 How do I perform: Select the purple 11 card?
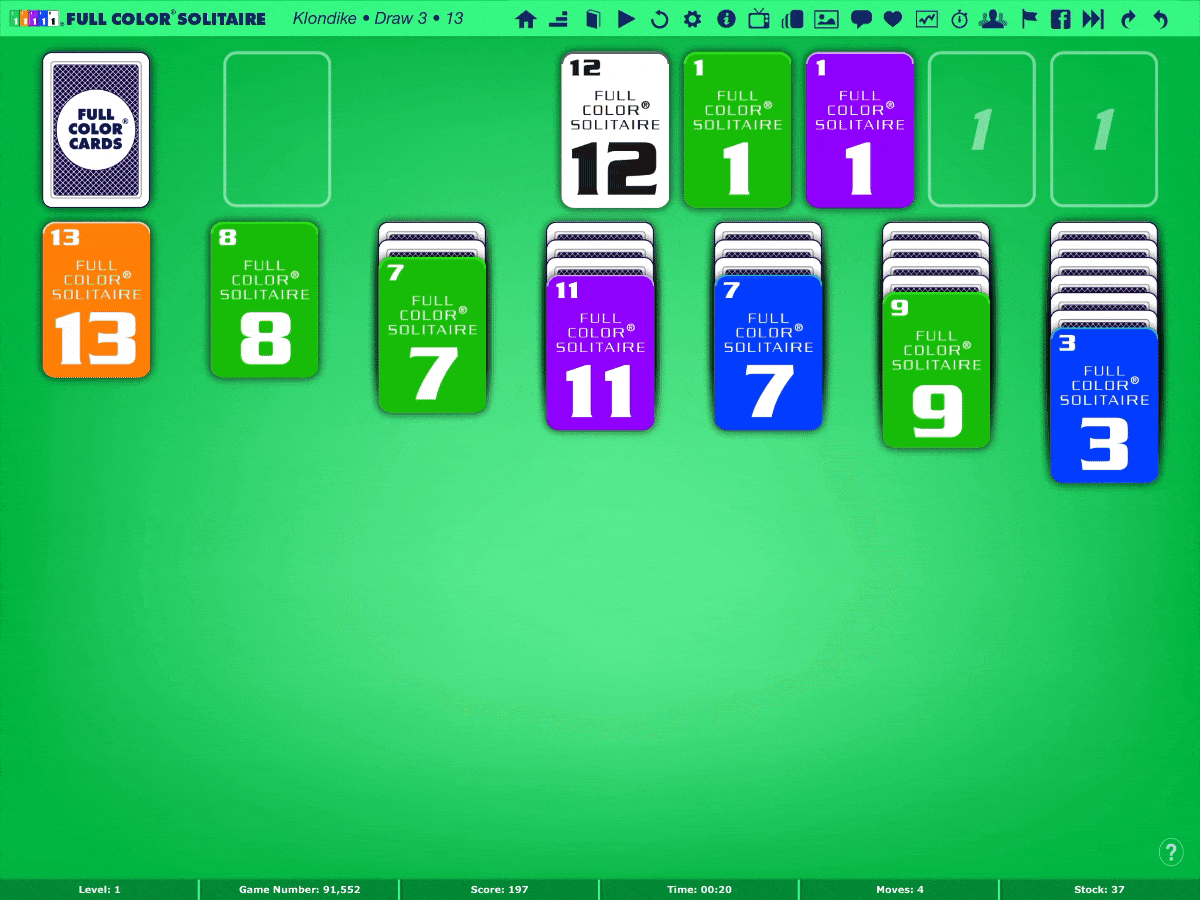[600, 352]
